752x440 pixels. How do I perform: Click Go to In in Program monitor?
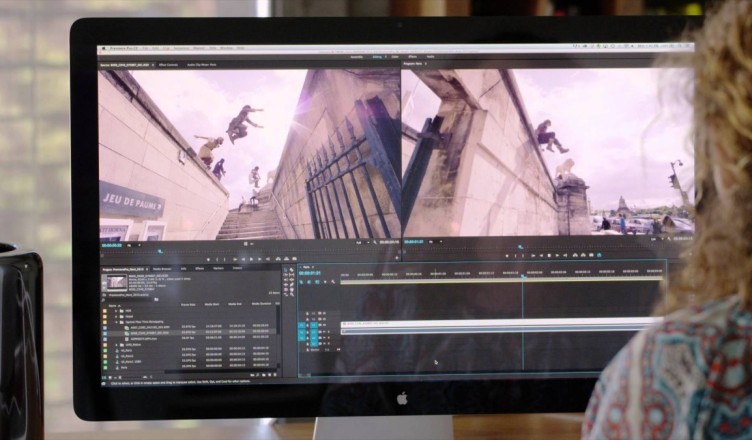(533, 255)
